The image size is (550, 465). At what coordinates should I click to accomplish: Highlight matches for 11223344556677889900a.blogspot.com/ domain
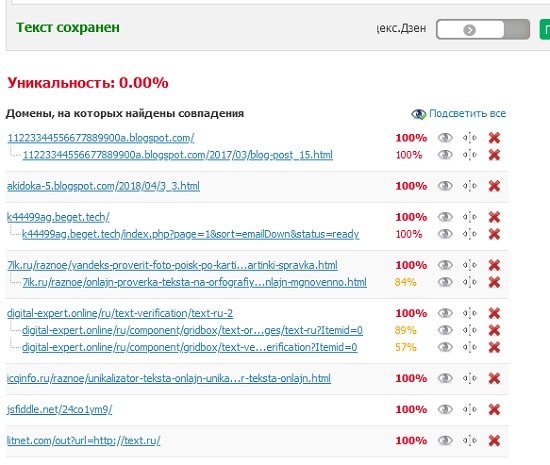(x=445, y=138)
